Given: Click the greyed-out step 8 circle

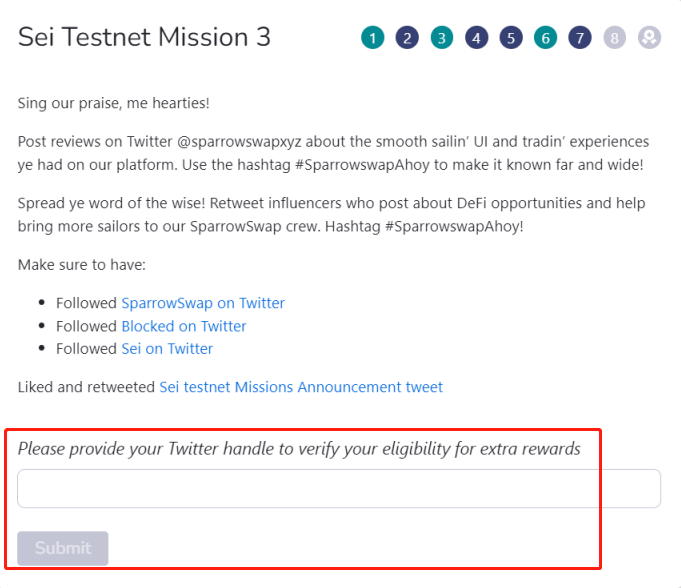Looking at the screenshot, I should pos(615,38).
